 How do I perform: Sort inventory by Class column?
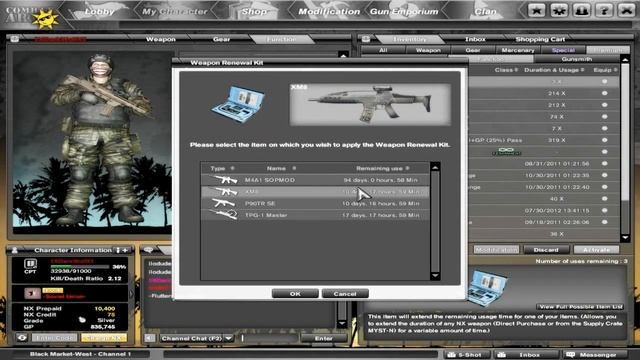pos(506,70)
